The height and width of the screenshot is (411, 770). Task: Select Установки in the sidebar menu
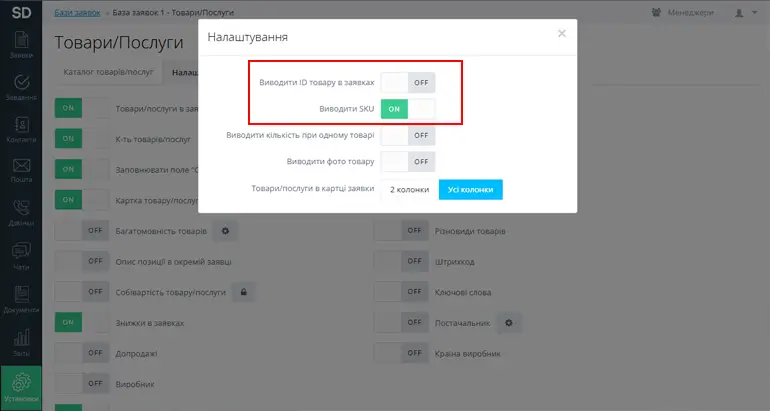[x=21, y=388]
